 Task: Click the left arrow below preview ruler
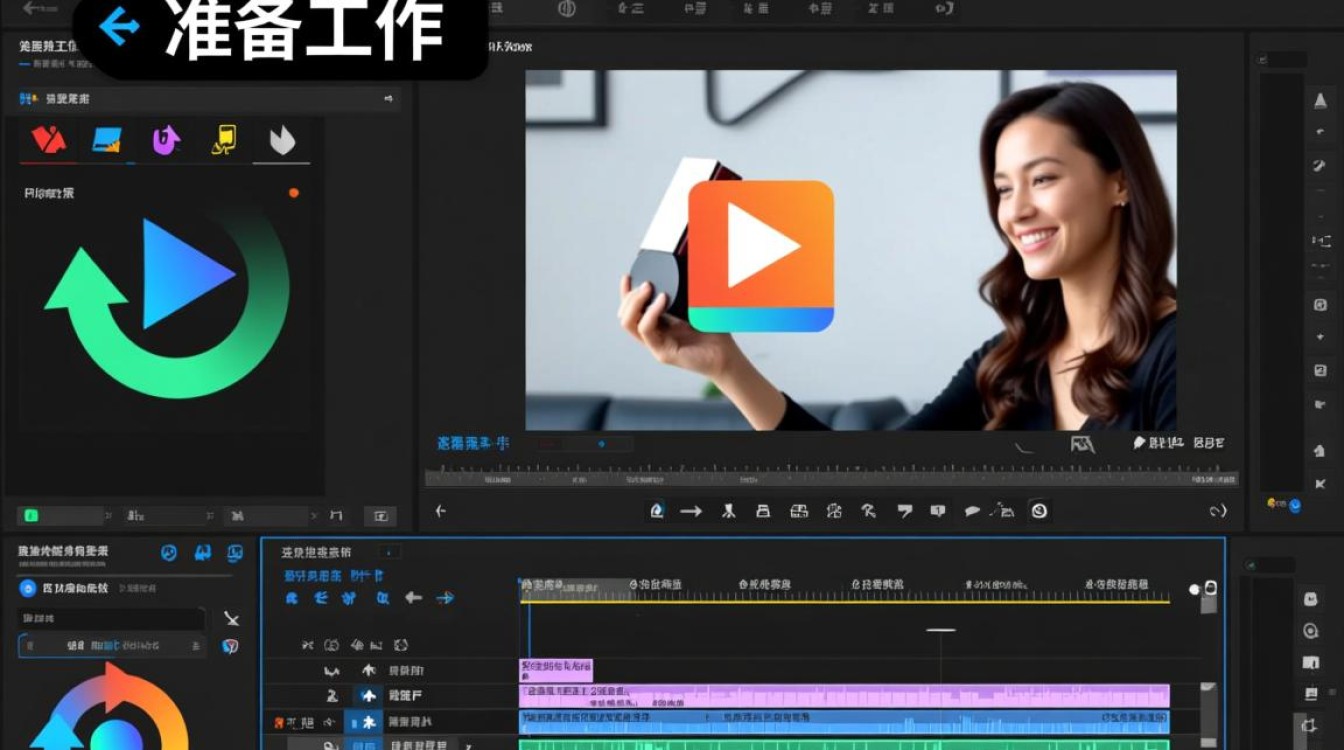tap(440, 511)
